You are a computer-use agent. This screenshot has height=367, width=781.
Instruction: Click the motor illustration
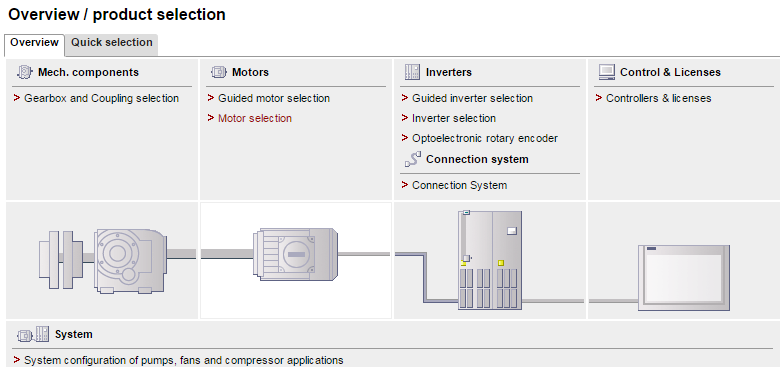pyautogui.click(x=296, y=254)
